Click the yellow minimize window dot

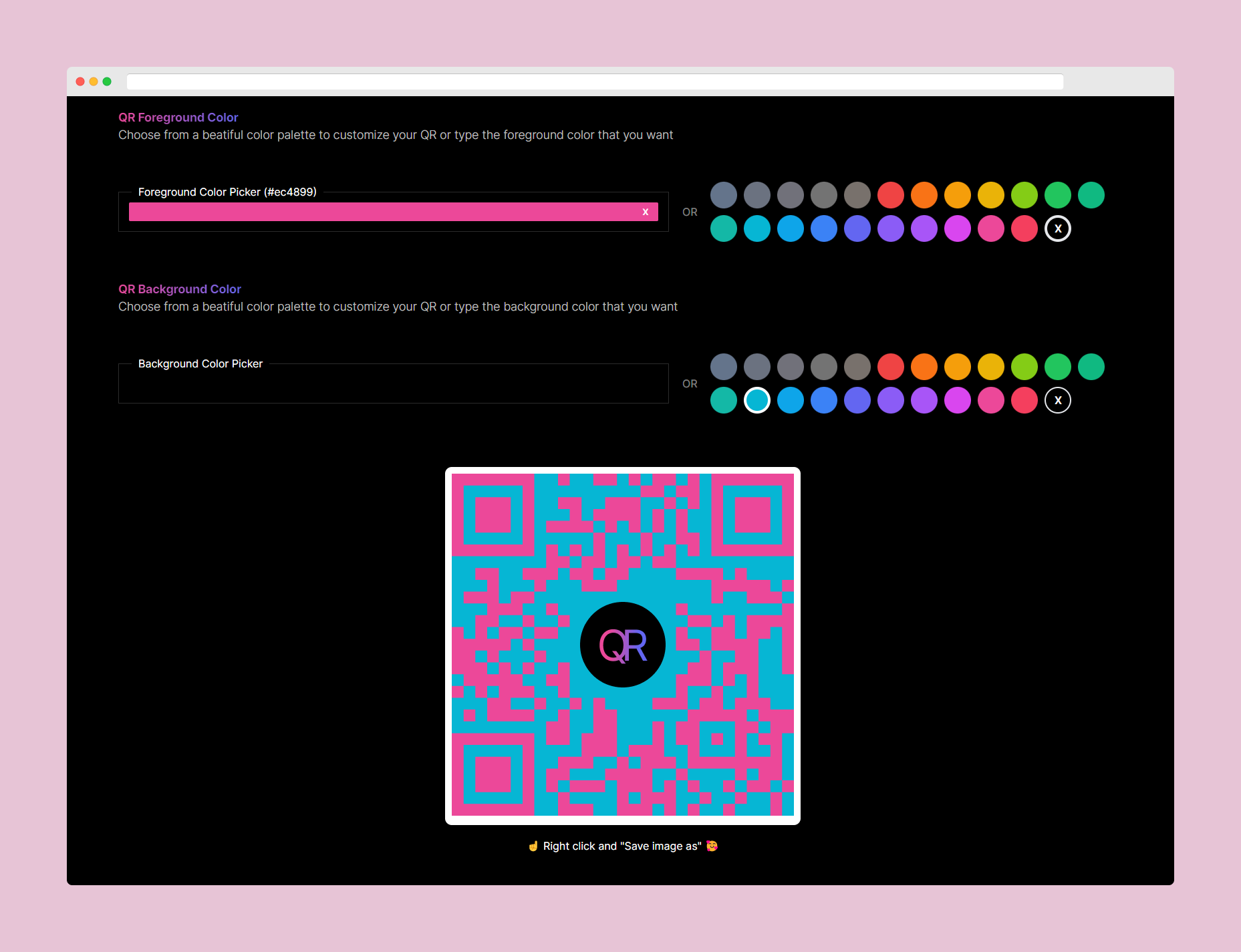(x=94, y=82)
